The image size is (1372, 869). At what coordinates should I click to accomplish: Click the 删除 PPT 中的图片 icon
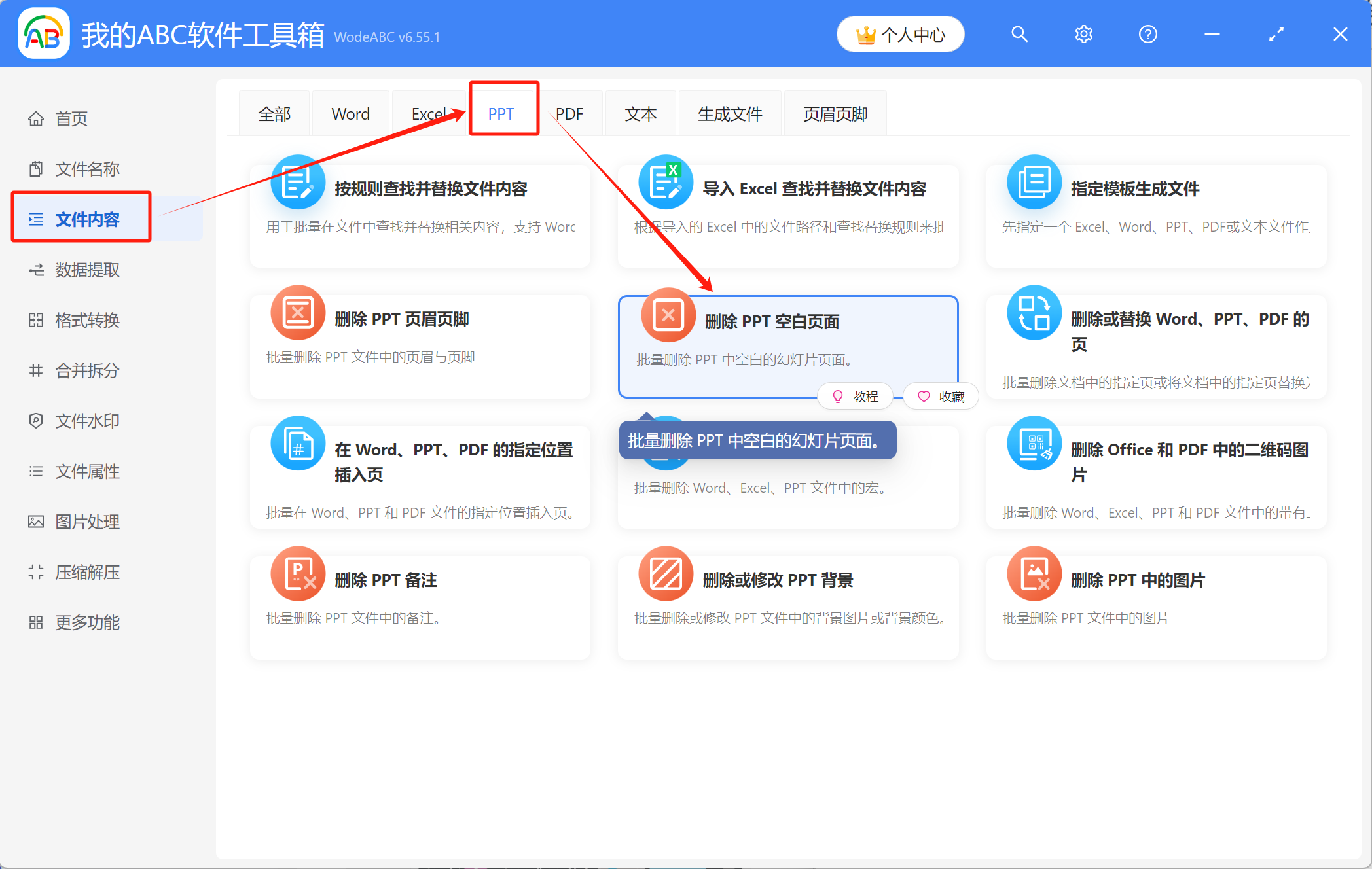(x=1034, y=574)
